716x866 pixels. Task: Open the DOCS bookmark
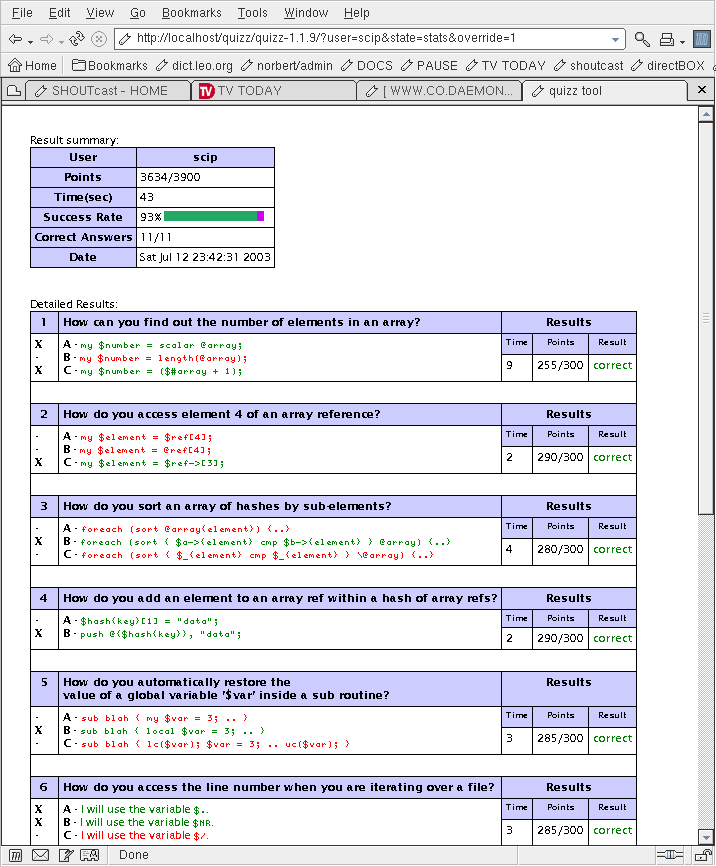[x=367, y=66]
